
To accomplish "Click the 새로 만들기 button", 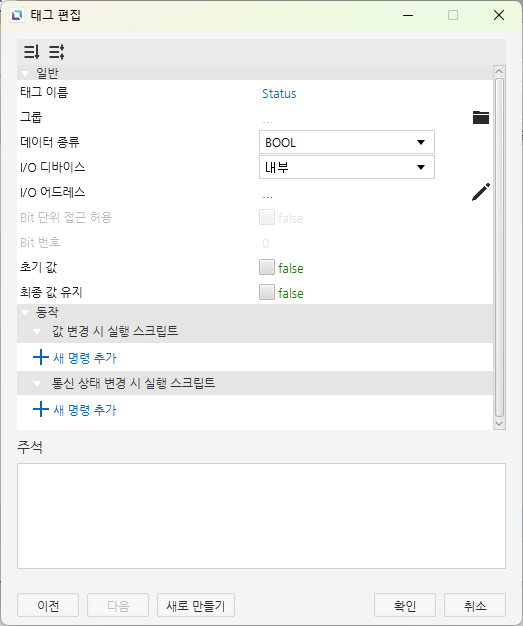I will 196,605.
